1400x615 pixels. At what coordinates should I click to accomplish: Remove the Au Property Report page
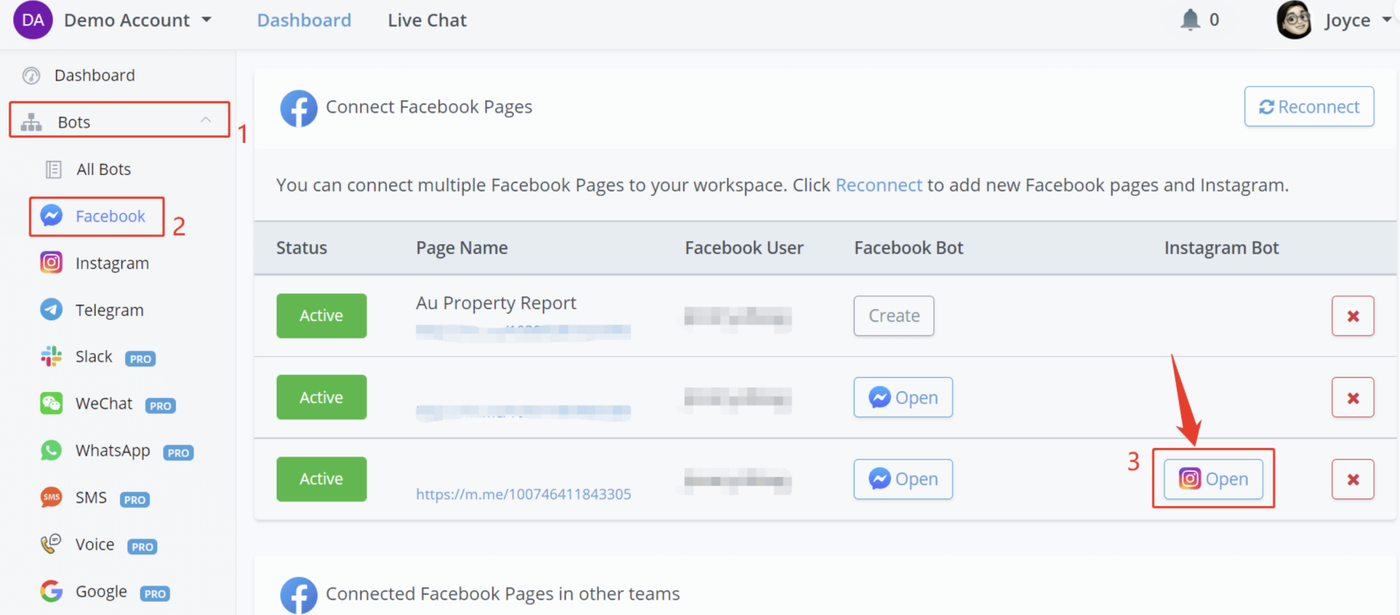(x=1352, y=316)
